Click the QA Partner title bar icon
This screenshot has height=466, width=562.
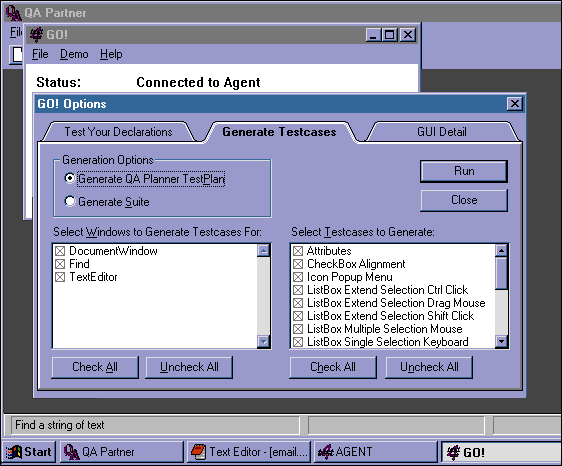(x=13, y=13)
